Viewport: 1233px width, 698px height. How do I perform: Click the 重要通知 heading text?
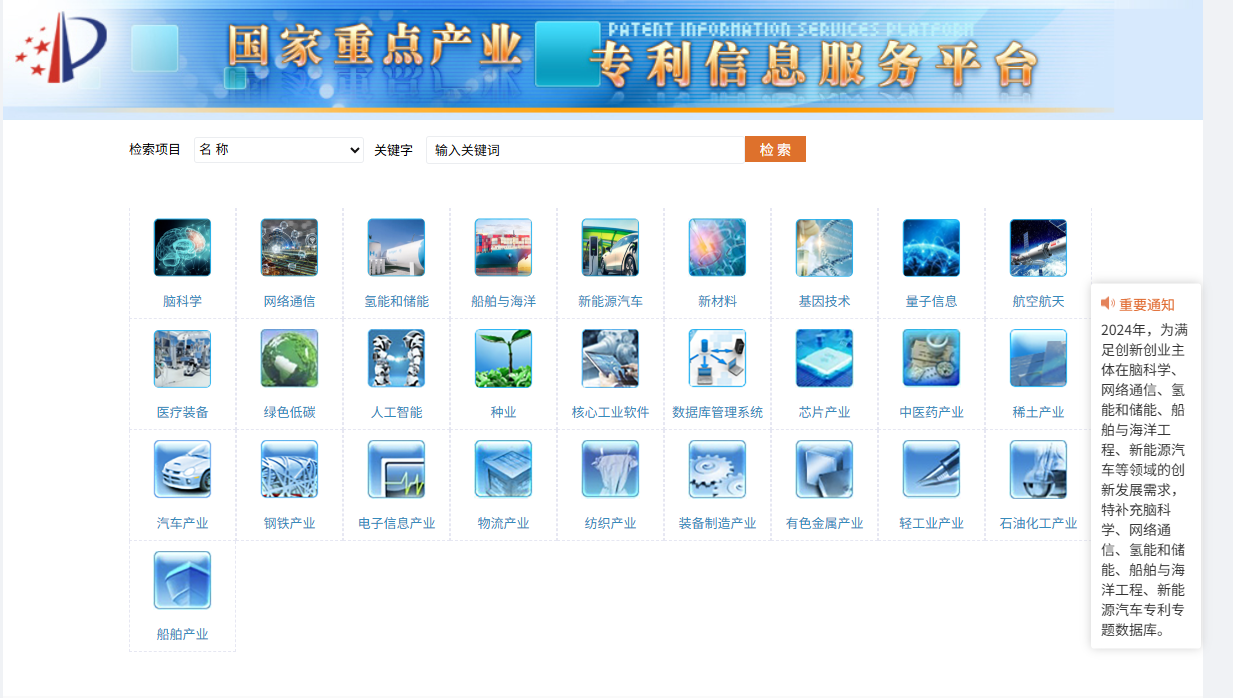coord(1147,305)
